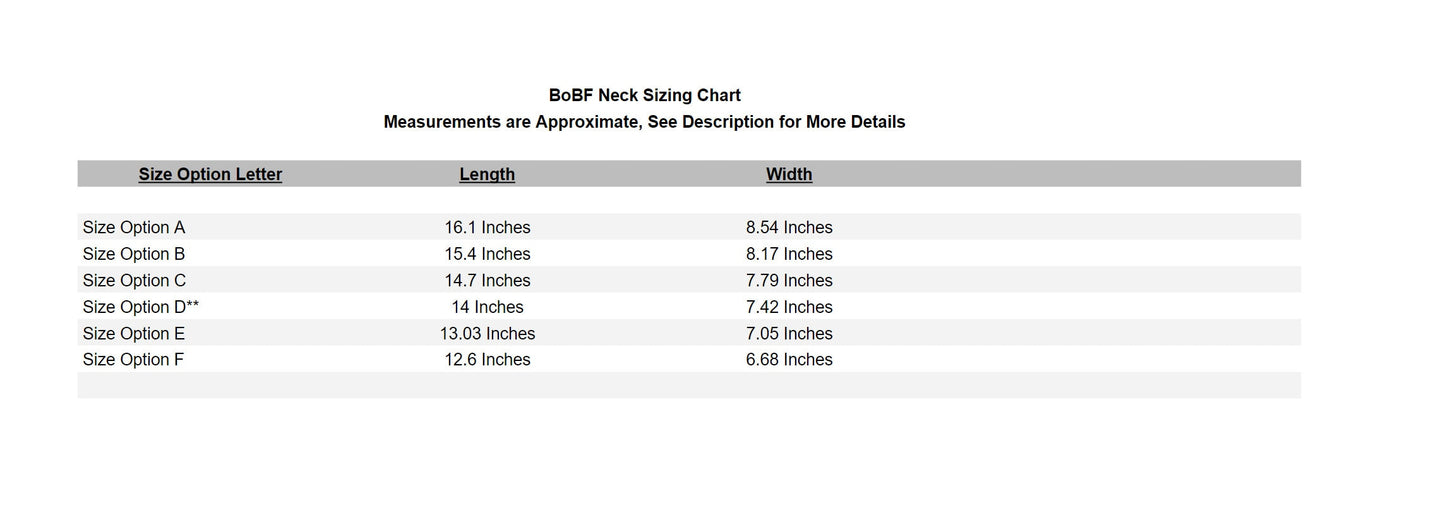1445x519 pixels.
Task: Click the Size Option F row label
Action: (133, 360)
